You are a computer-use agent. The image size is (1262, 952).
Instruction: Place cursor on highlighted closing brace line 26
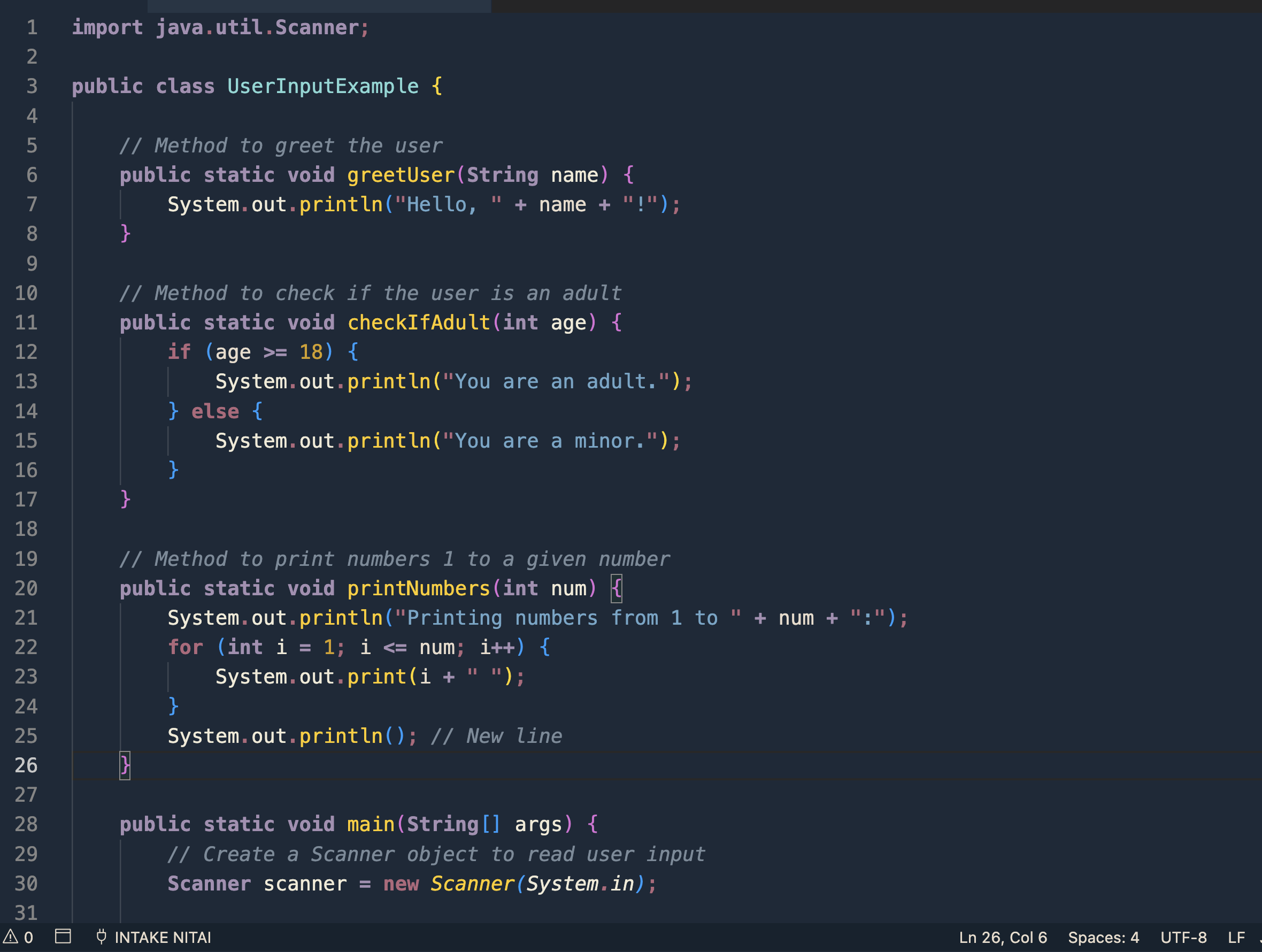tap(125, 765)
